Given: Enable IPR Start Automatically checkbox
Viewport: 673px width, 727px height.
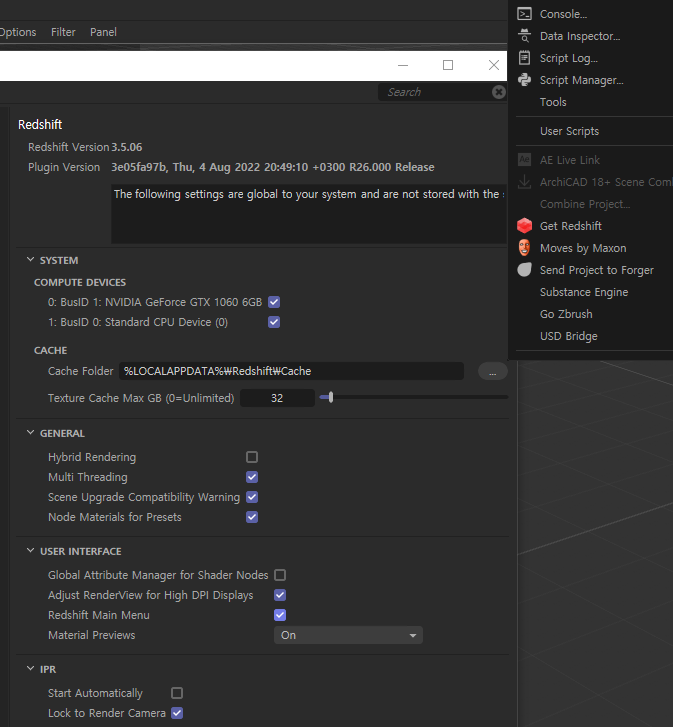Looking at the screenshot, I should point(177,693).
